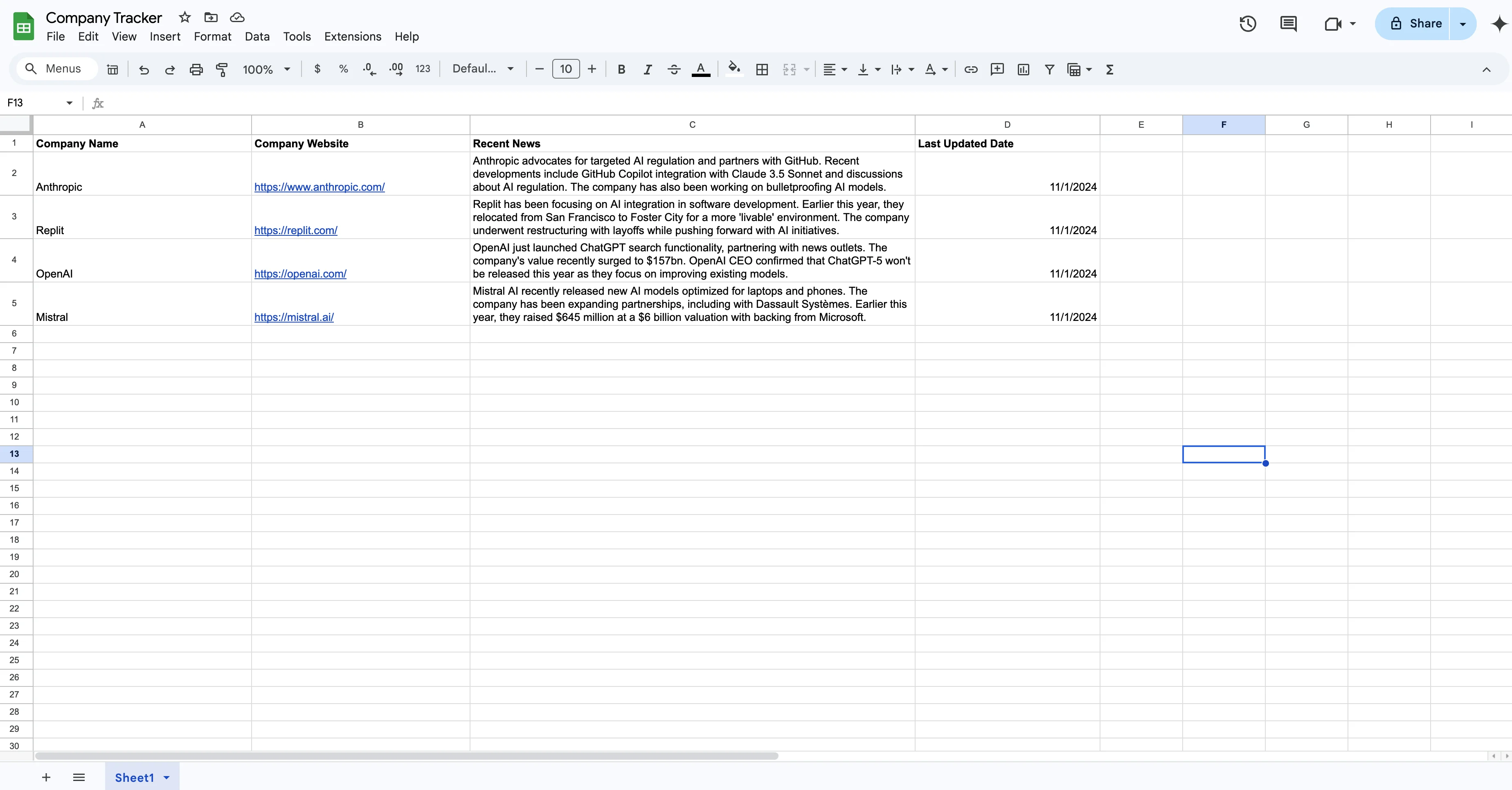Open the comments history icon
Screen dimensions: 1512x790
(x=1288, y=23)
